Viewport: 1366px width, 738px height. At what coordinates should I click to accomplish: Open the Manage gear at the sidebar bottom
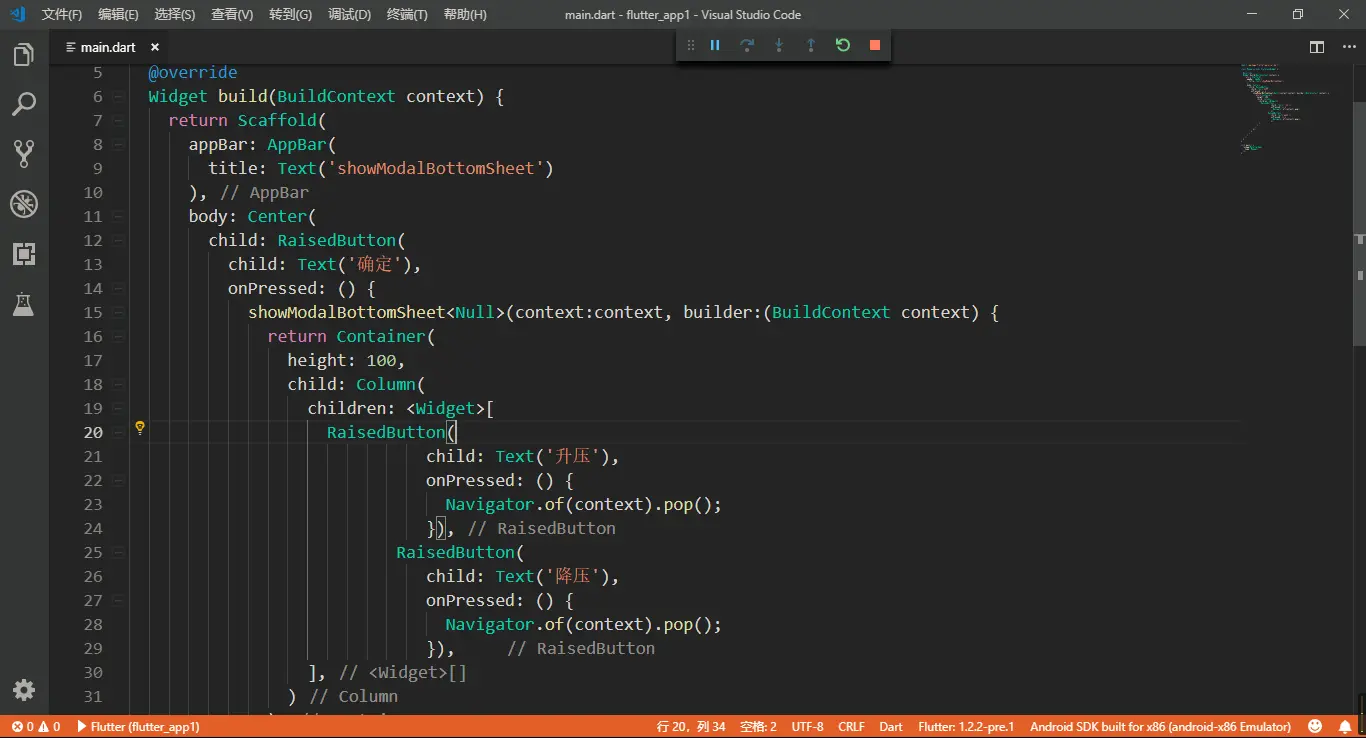(x=24, y=690)
